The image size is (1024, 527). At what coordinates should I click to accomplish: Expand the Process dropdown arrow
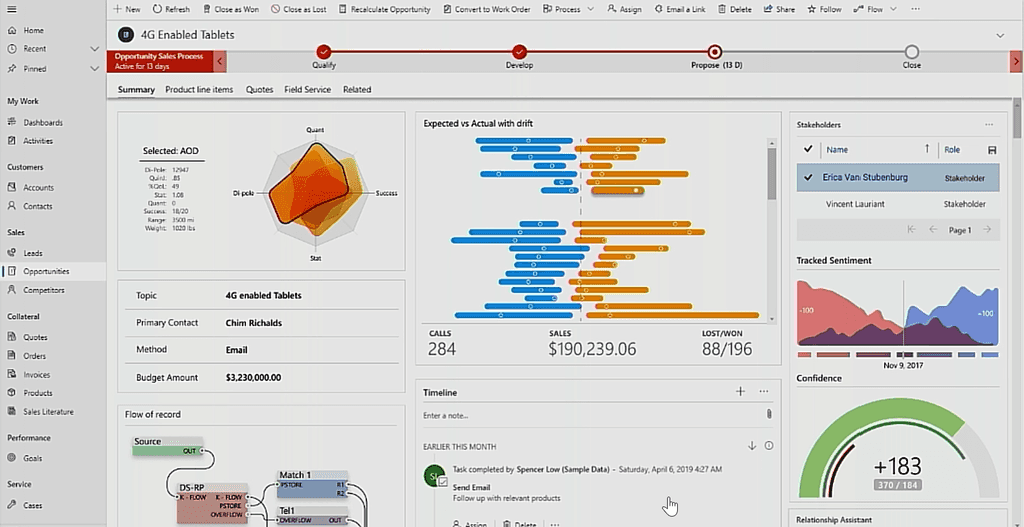[x=590, y=9]
